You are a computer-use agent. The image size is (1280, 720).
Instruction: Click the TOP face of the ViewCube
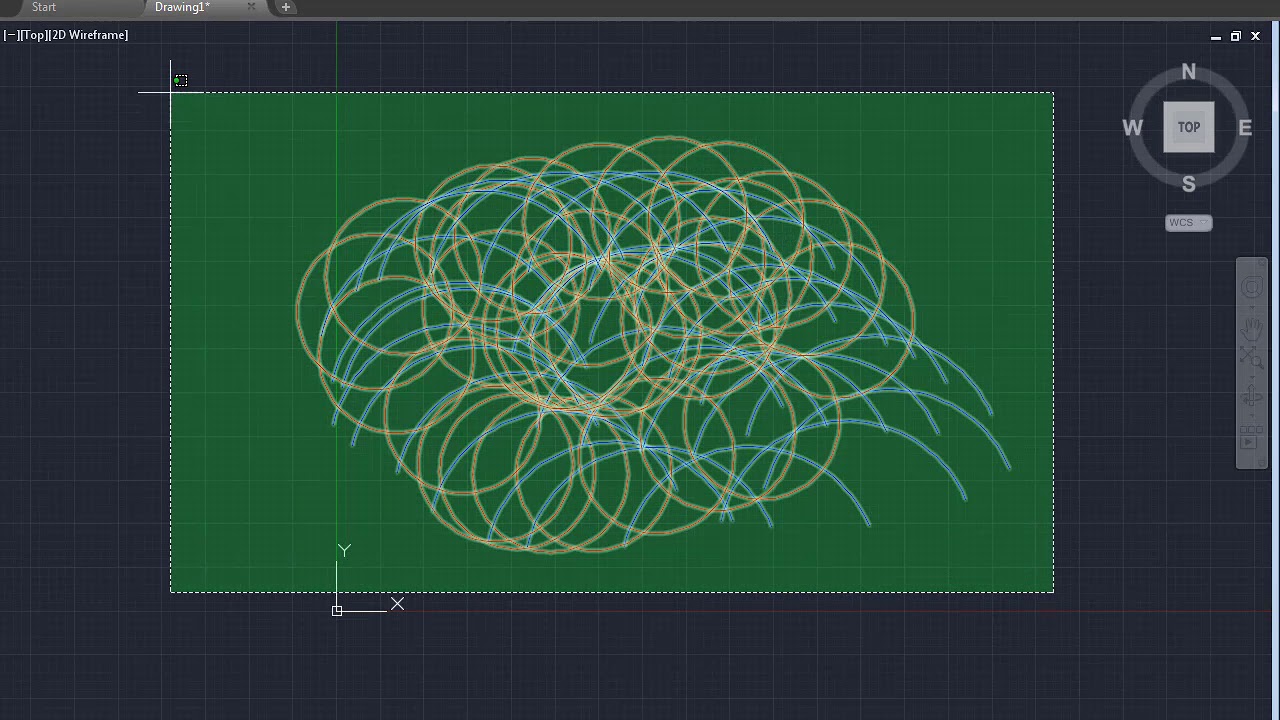pos(1189,127)
